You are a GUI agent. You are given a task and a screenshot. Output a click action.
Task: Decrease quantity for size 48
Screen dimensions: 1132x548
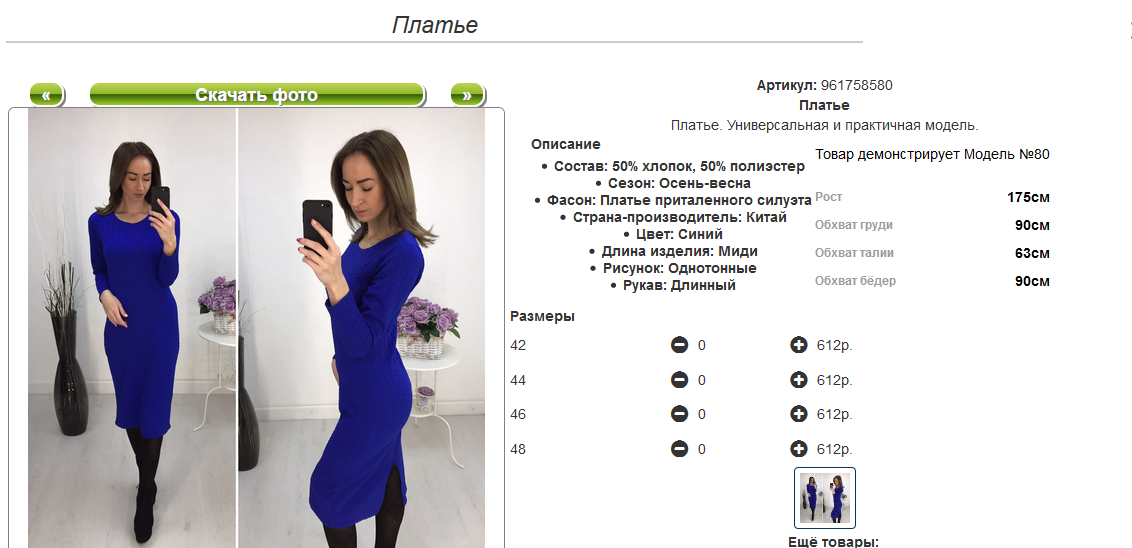tap(679, 449)
